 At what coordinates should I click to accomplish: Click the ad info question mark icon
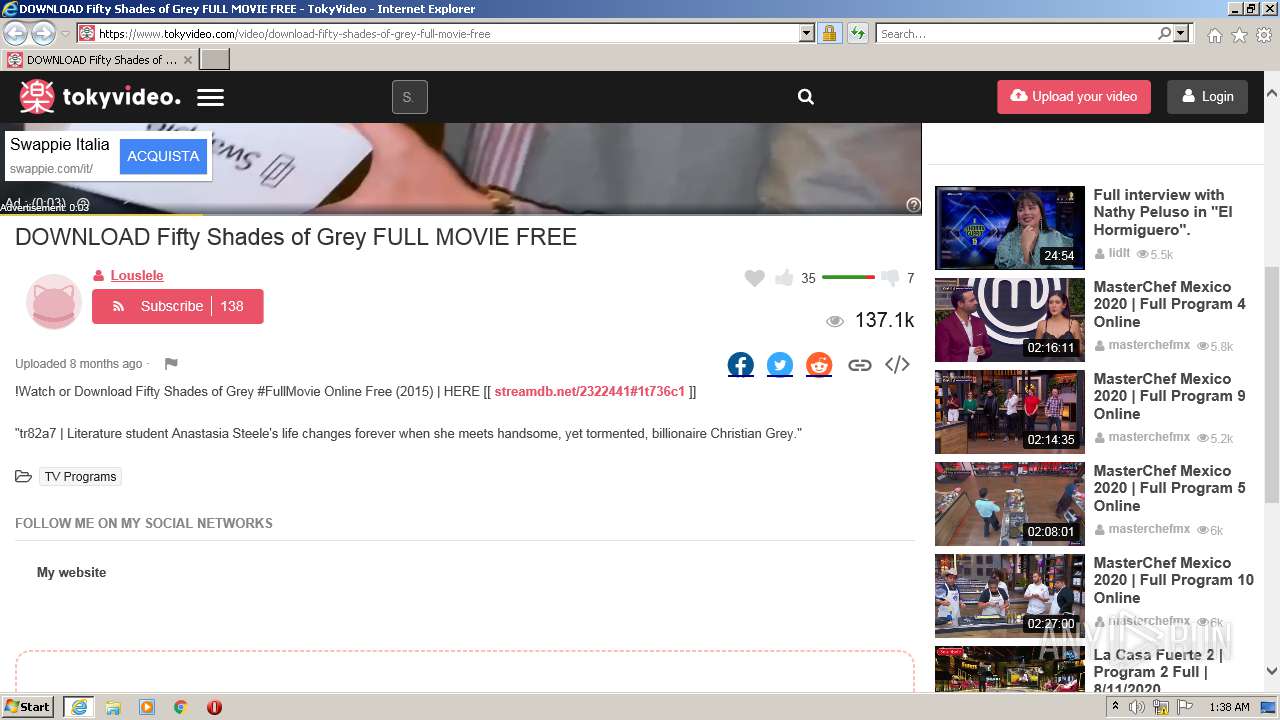[x=913, y=204]
